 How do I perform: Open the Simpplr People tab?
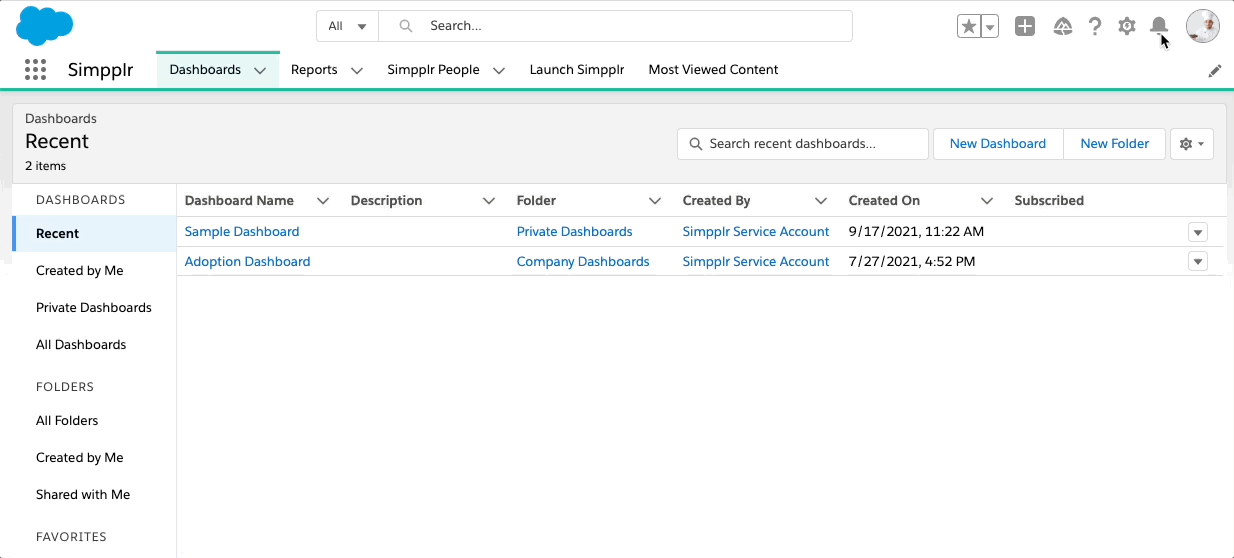coord(433,70)
